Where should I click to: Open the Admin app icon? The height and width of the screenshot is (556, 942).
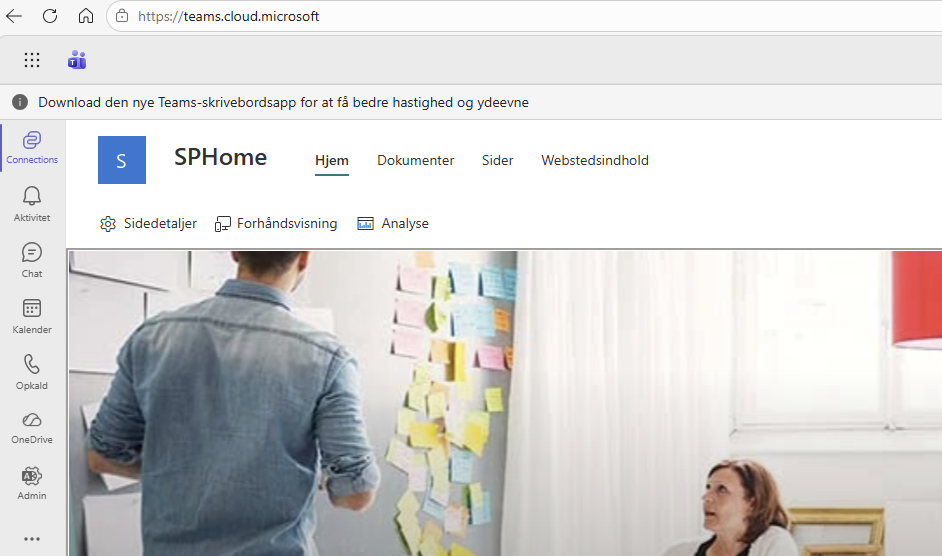[x=32, y=483]
